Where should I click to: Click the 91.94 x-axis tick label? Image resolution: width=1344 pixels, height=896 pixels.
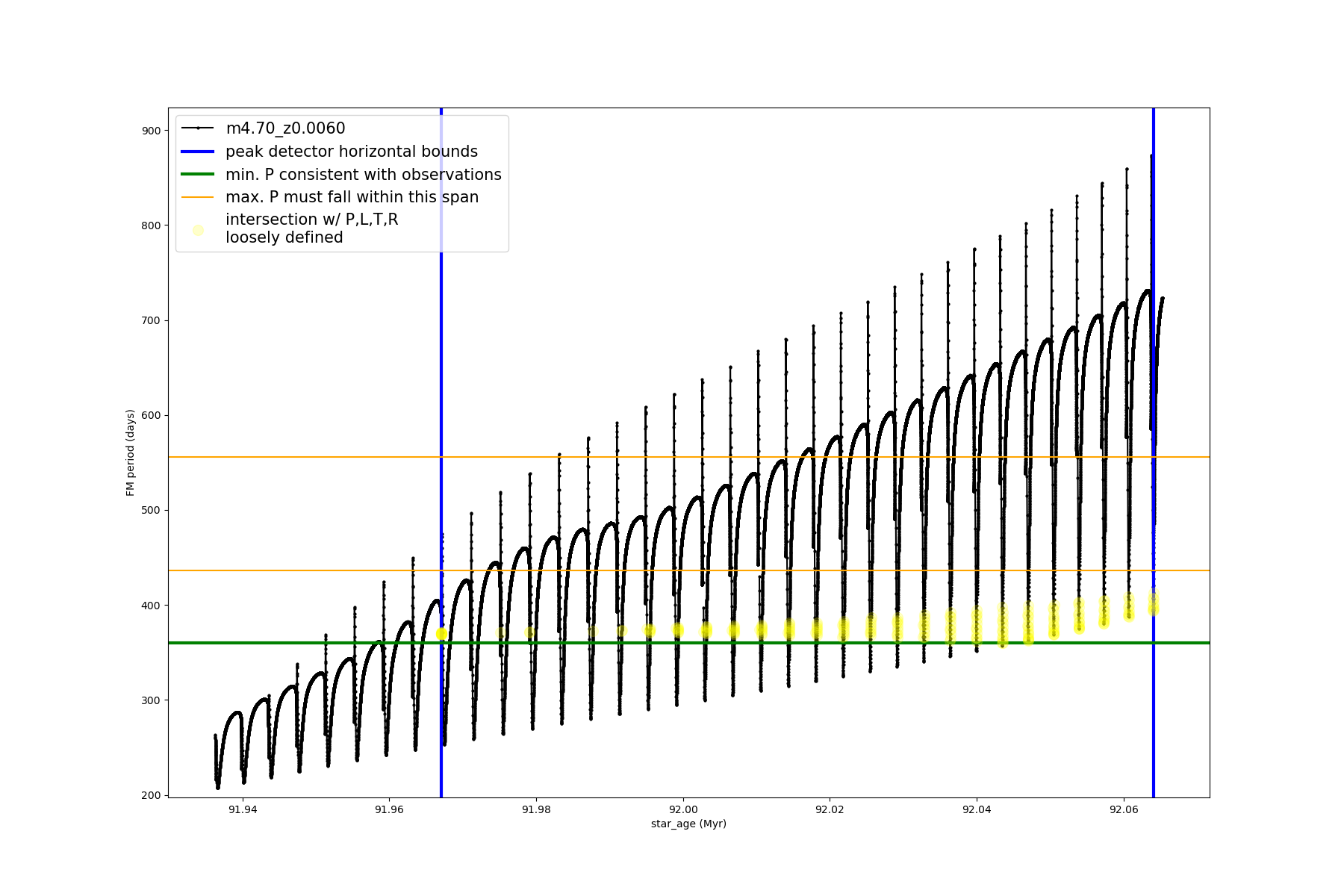click(x=242, y=809)
